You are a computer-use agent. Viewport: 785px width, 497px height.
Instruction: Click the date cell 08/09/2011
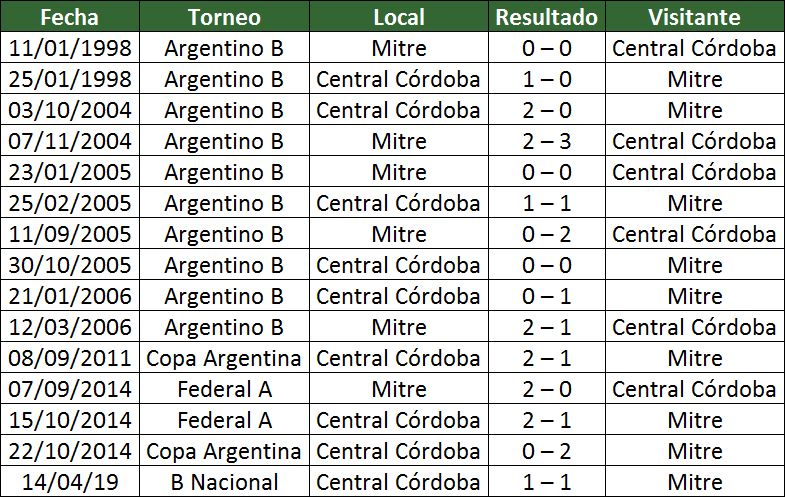tap(69, 358)
